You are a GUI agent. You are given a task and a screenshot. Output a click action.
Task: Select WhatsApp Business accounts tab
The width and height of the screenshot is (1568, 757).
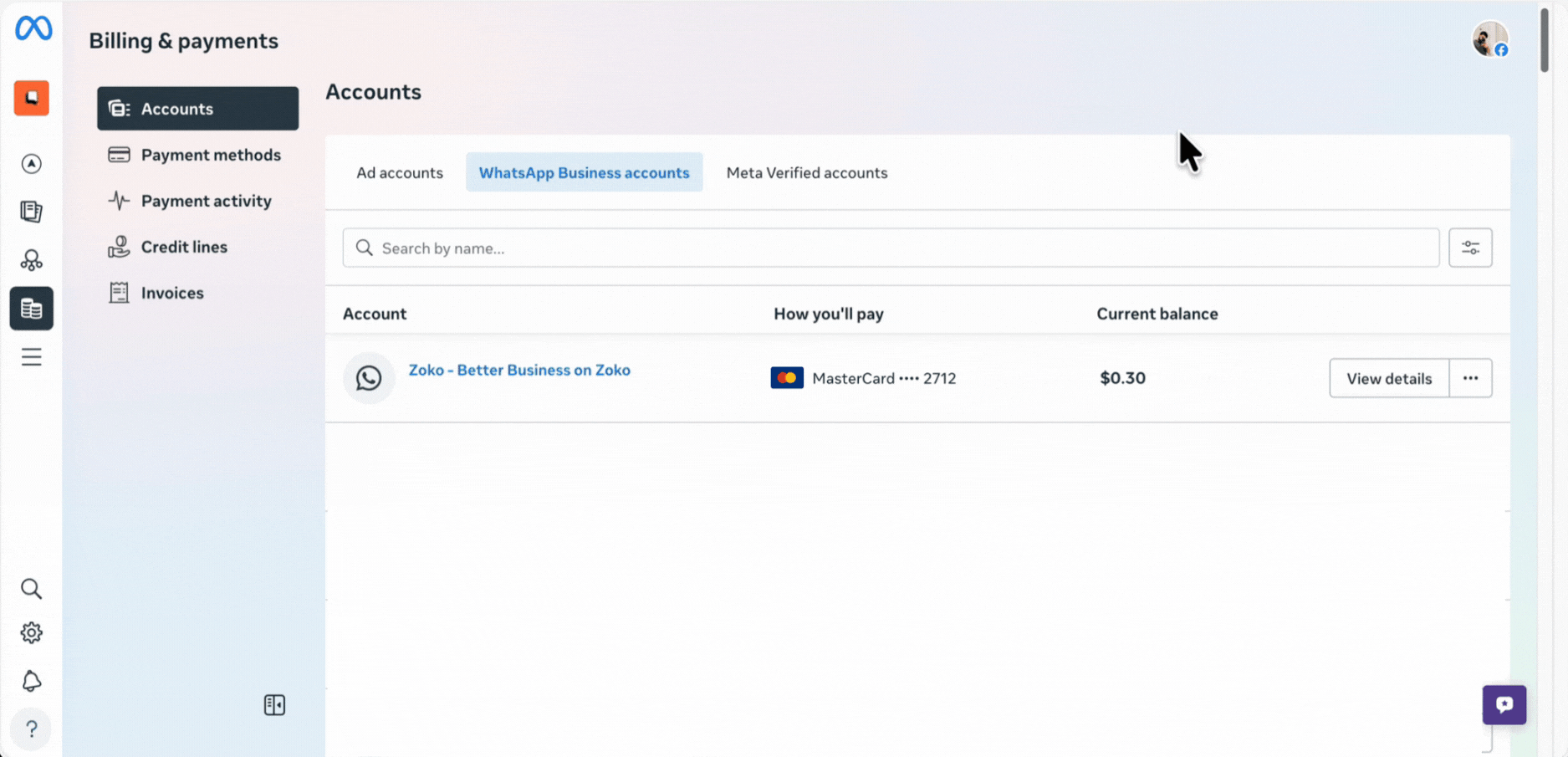[x=585, y=172]
